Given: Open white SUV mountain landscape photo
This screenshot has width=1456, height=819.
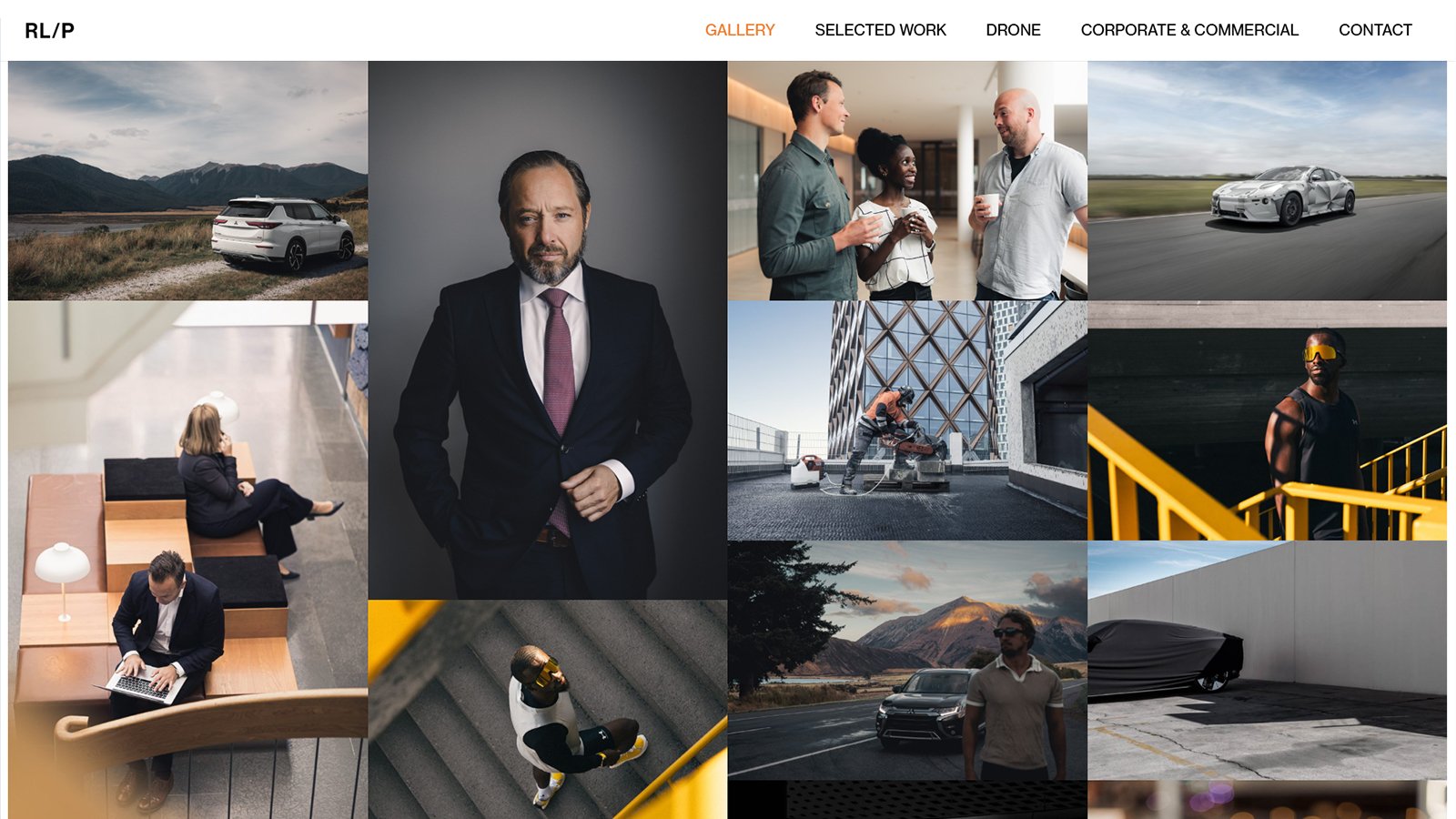Looking at the screenshot, I should click(188, 180).
